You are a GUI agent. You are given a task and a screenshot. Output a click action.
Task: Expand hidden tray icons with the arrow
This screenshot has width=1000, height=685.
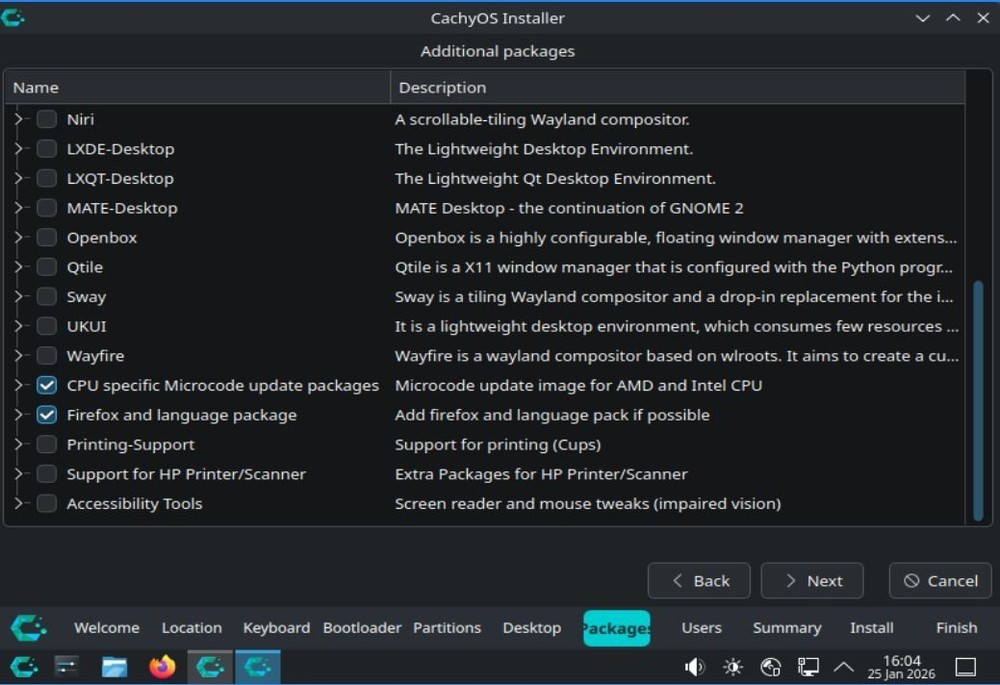(x=843, y=666)
